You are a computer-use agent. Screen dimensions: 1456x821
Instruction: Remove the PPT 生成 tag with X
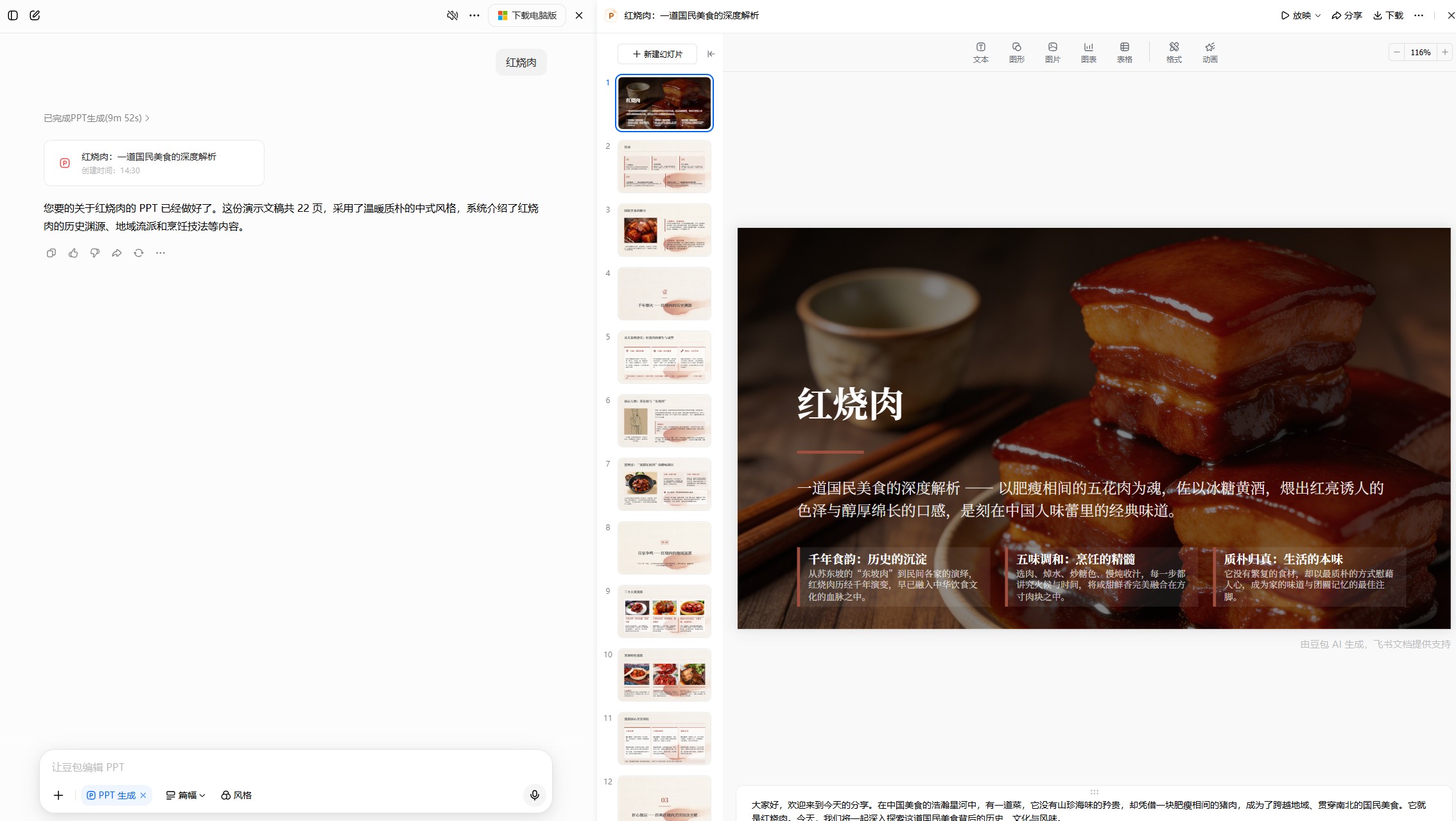(x=144, y=795)
